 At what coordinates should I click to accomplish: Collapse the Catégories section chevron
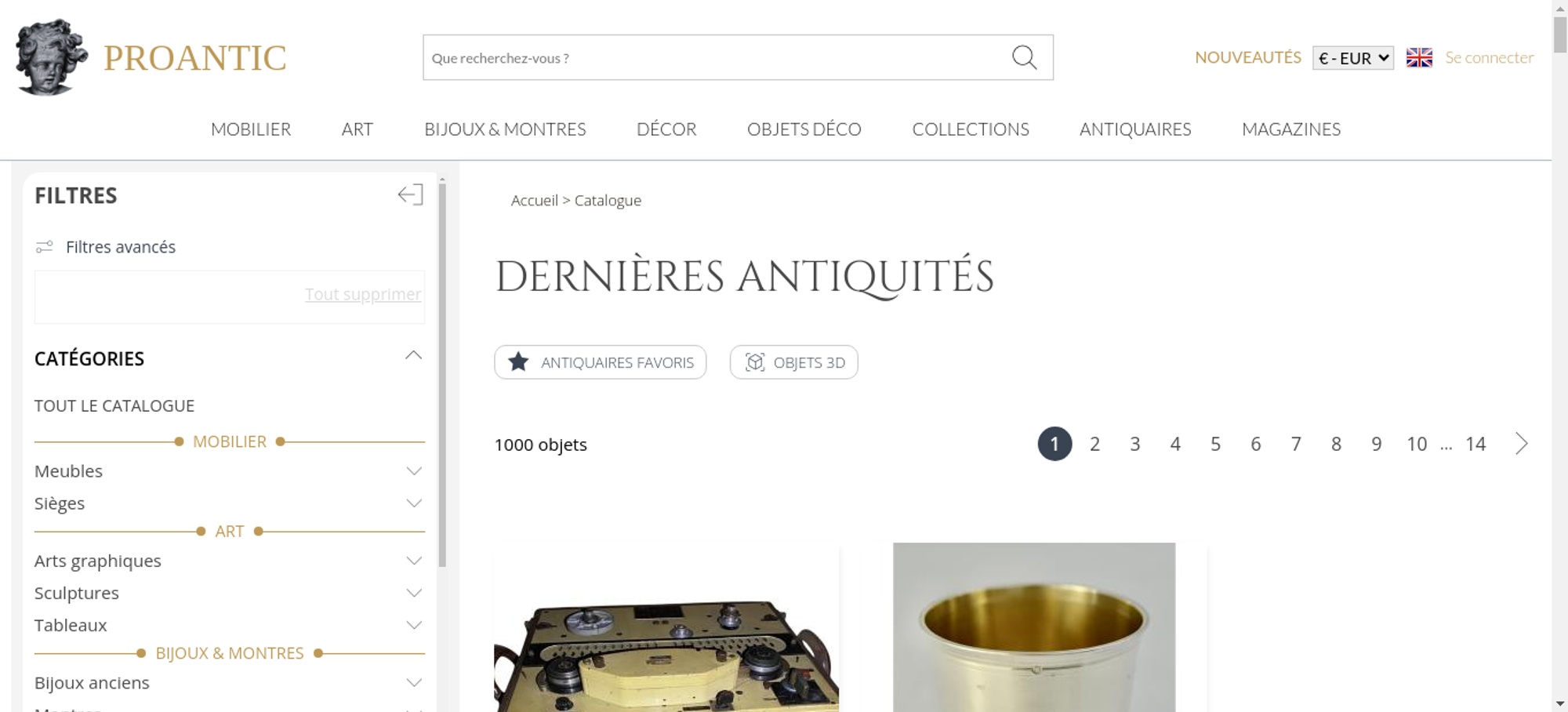coord(413,356)
